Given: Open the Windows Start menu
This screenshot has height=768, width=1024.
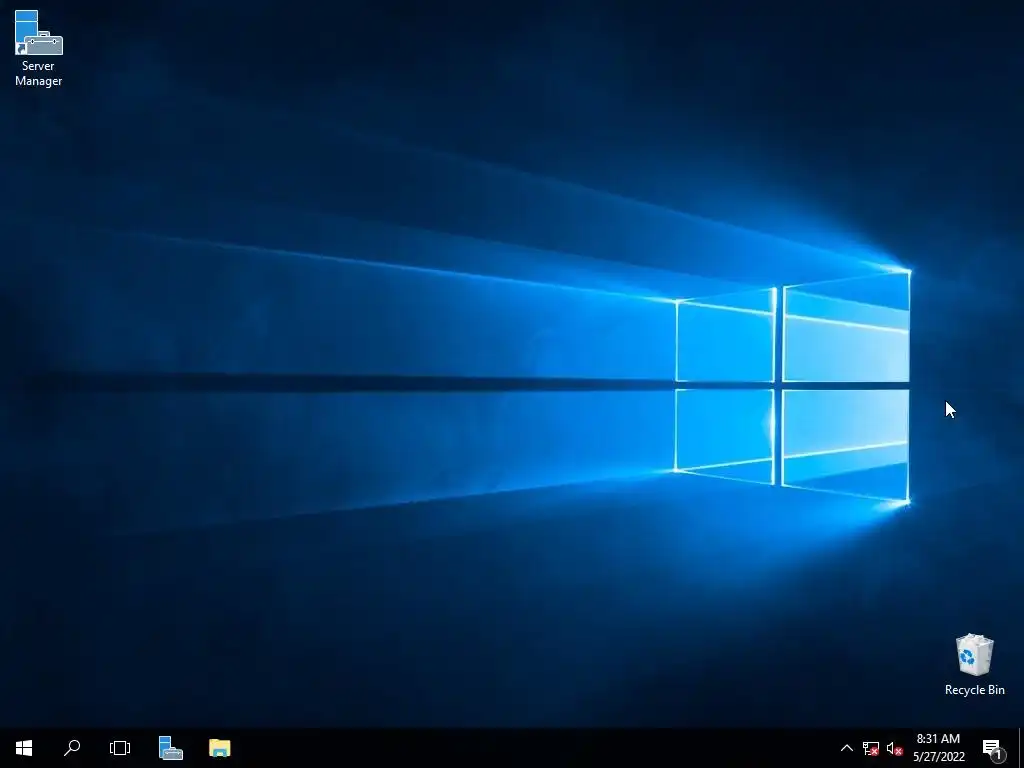Looking at the screenshot, I should (24, 748).
